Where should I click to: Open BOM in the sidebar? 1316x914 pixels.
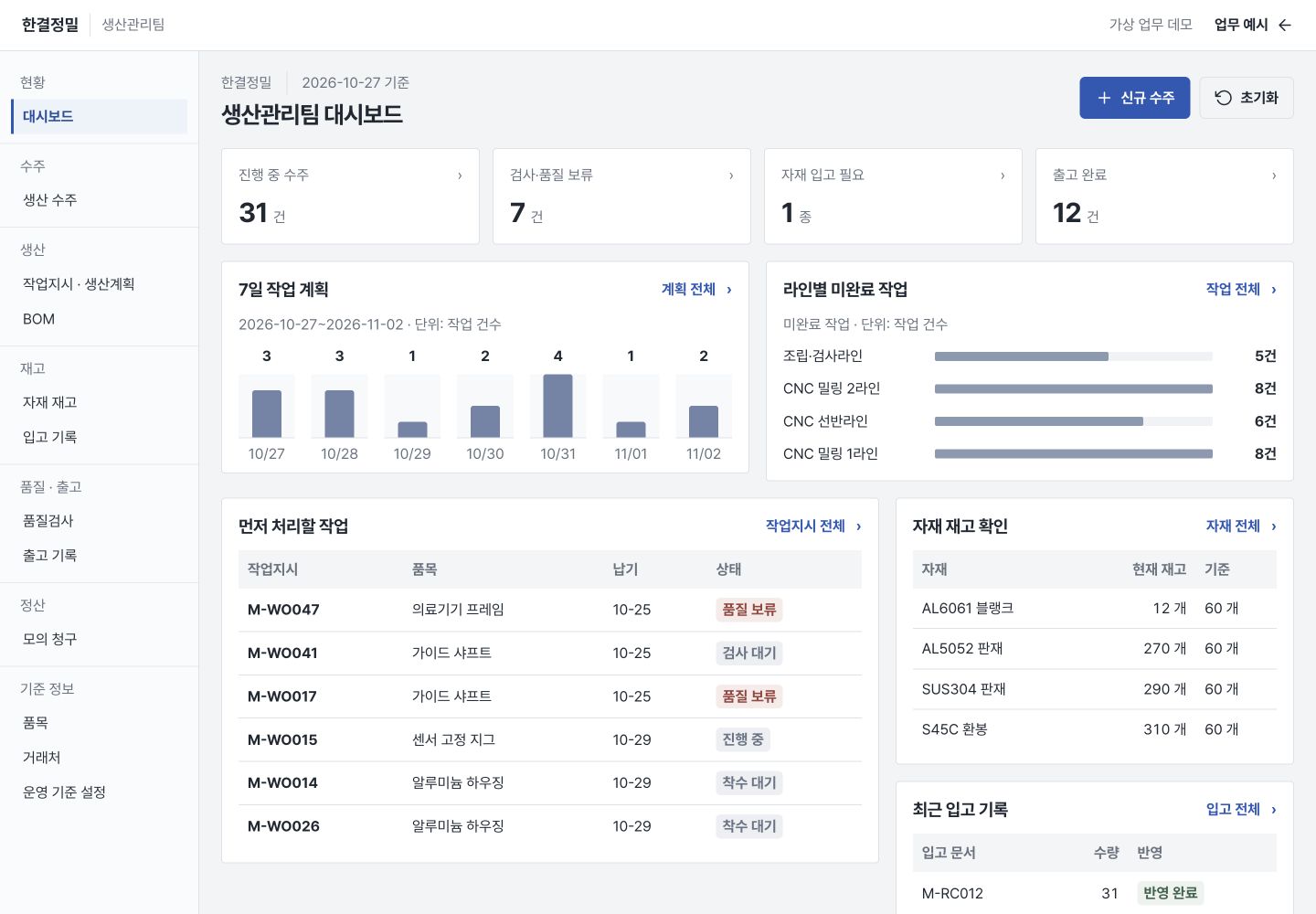coord(99,319)
